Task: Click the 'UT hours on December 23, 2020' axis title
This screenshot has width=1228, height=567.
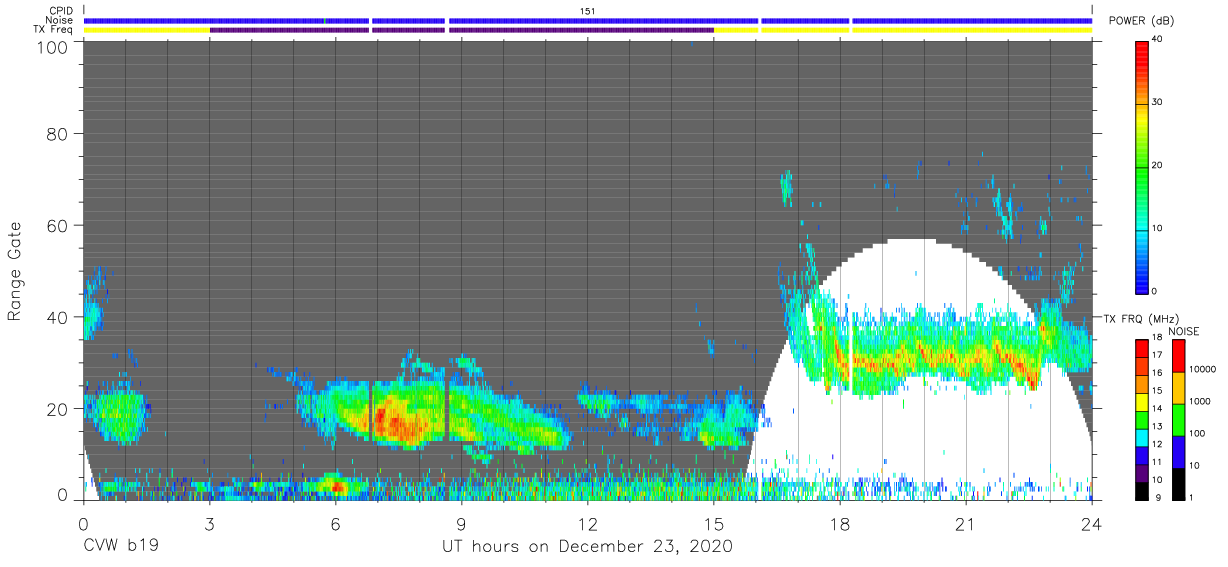Action: (588, 547)
